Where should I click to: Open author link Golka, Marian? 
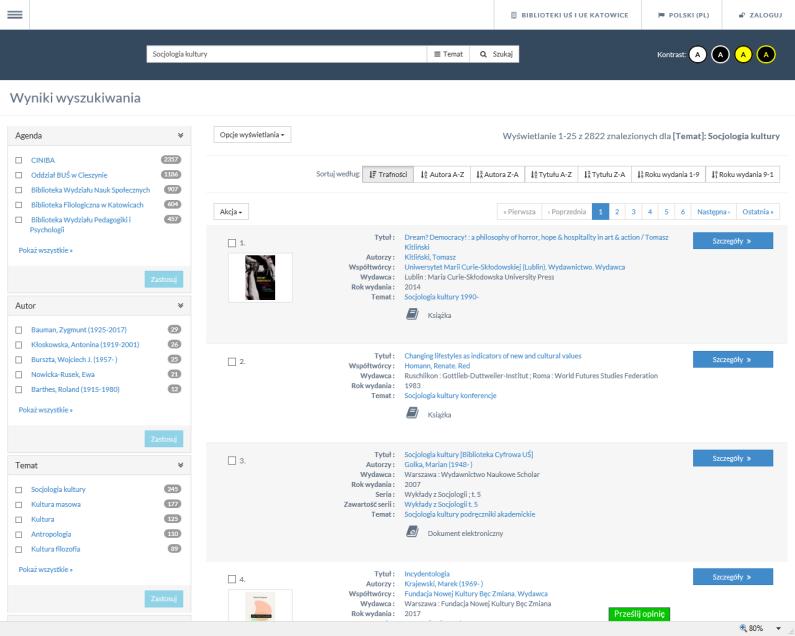438,465
